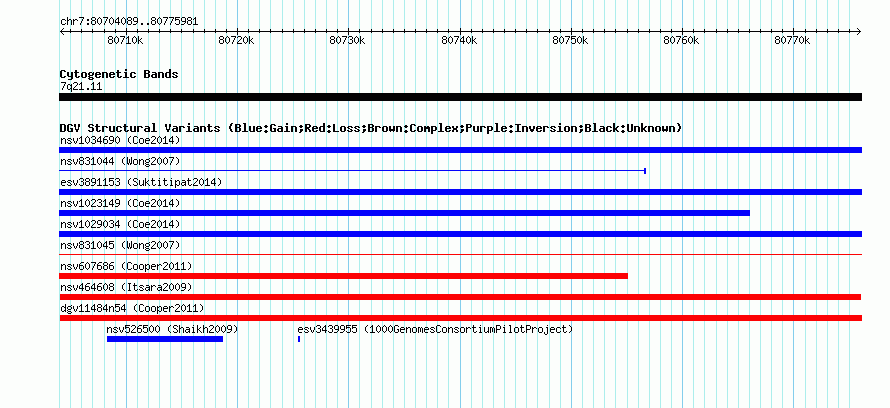Image resolution: width=890 pixels, height=408 pixels.
Task: Click the DGV Structural Variants track title
Action: click(371, 128)
